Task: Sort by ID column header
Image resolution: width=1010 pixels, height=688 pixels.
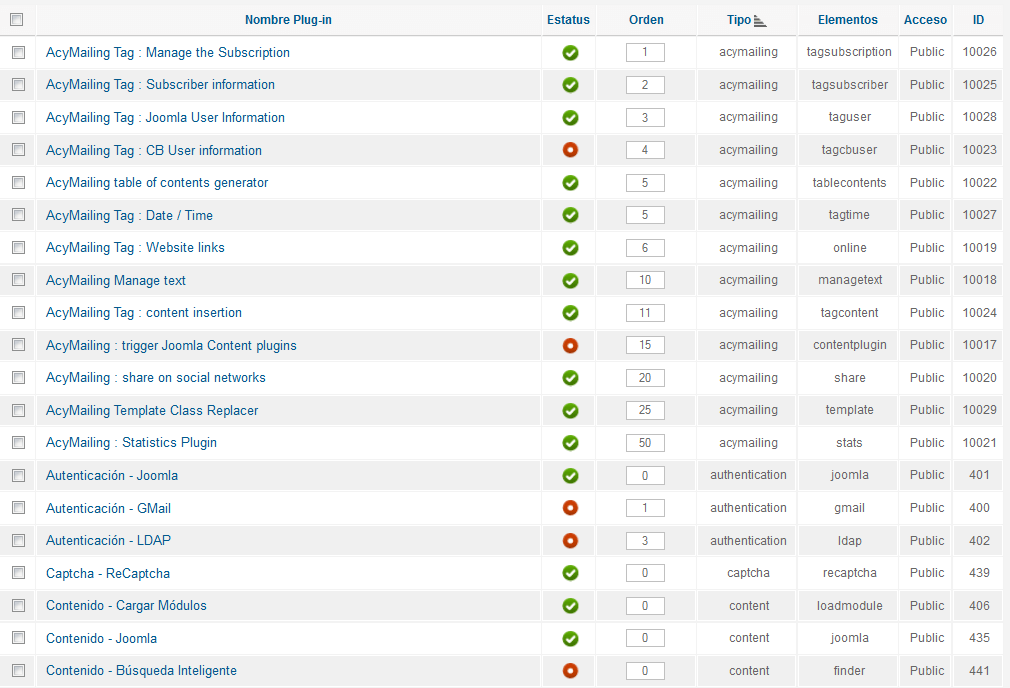Action: click(x=978, y=20)
